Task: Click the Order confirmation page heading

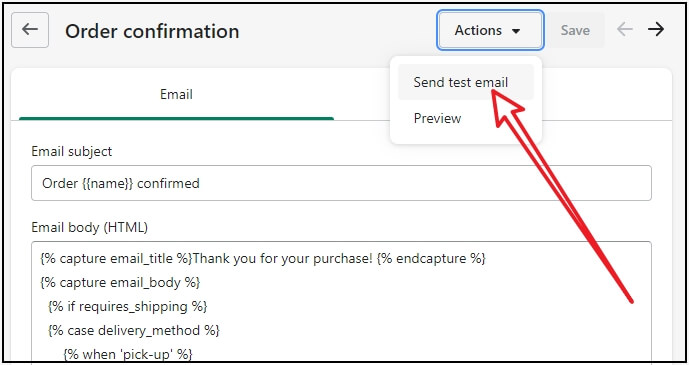Action: pyautogui.click(x=152, y=31)
